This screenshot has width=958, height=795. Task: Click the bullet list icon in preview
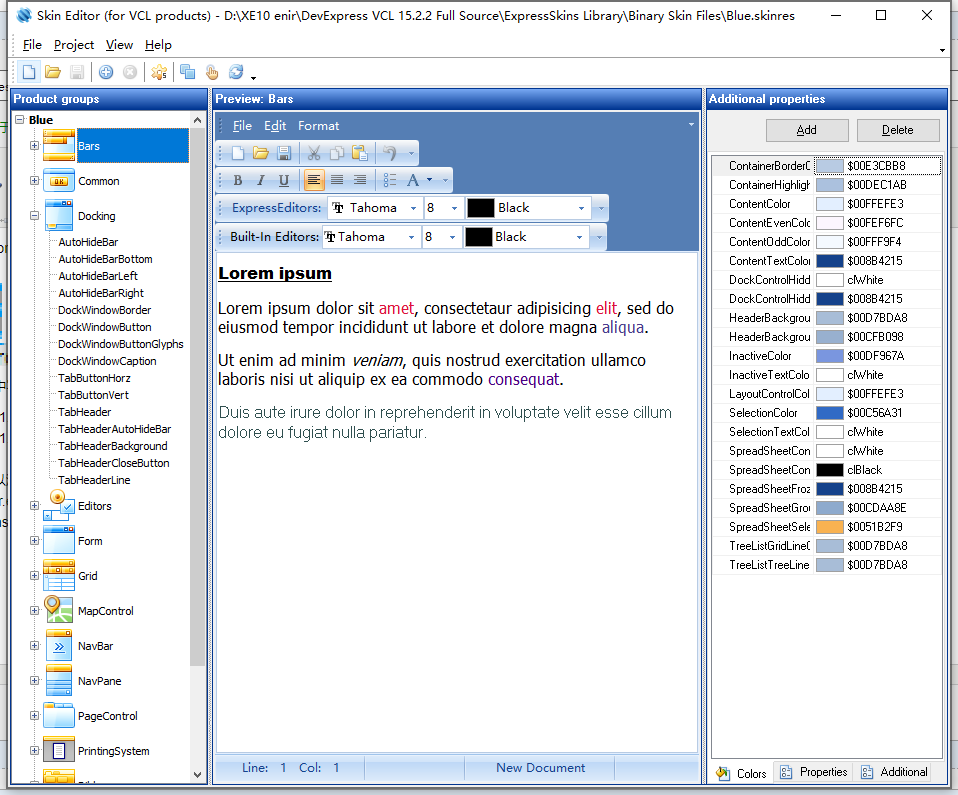coord(390,180)
